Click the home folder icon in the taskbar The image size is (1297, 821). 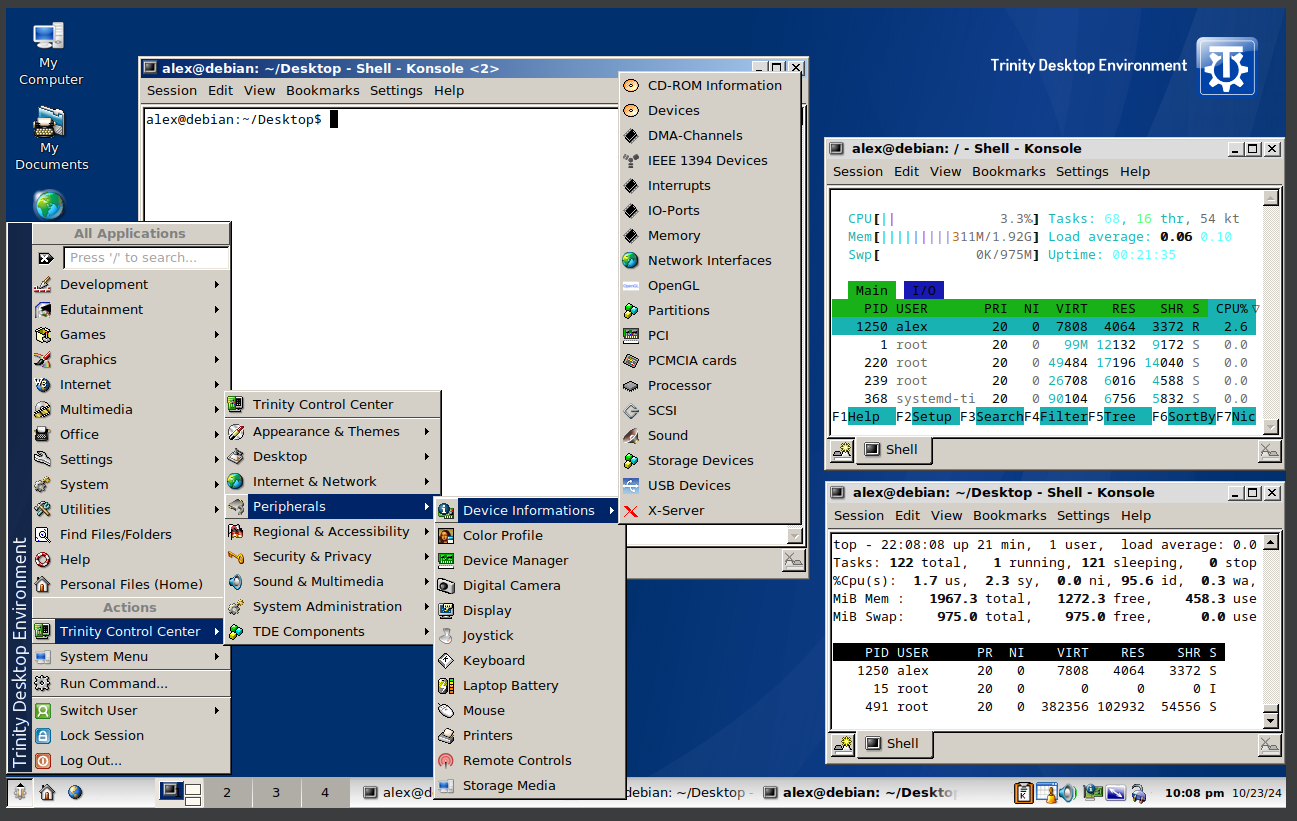tap(47, 793)
